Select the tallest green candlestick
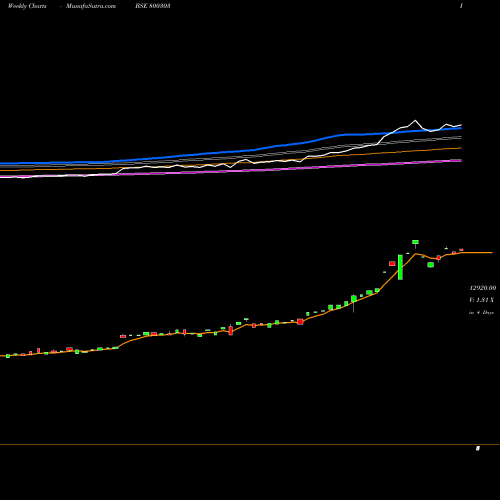This screenshot has width=500, height=500. point(400,267)
